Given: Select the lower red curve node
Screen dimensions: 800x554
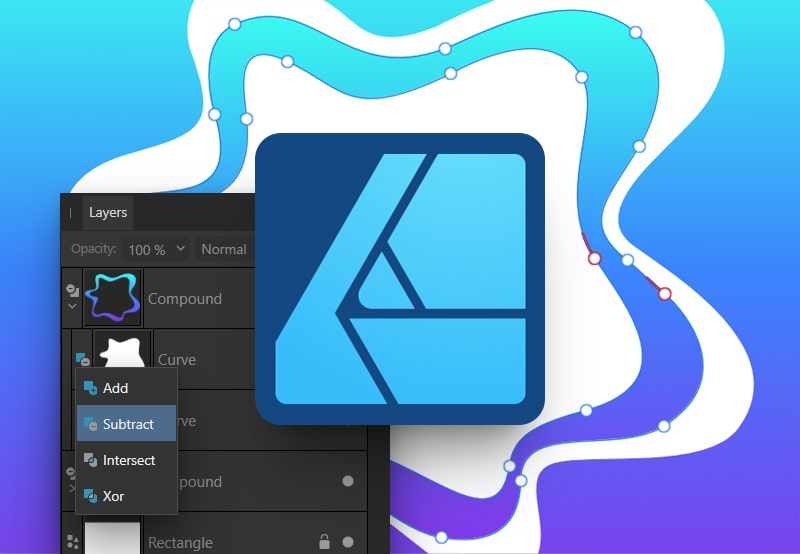Looking at the screenshot, I should coord(664,294).
